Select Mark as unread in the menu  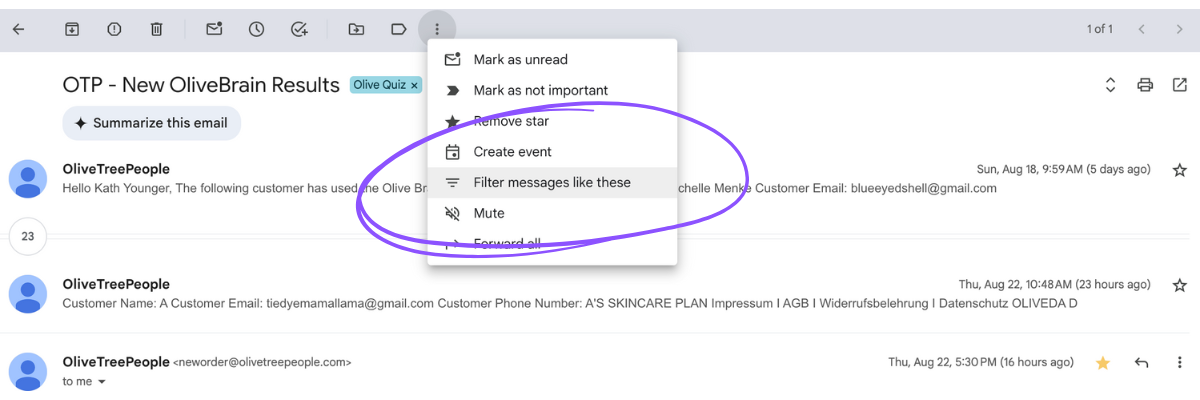coord(552,60)
